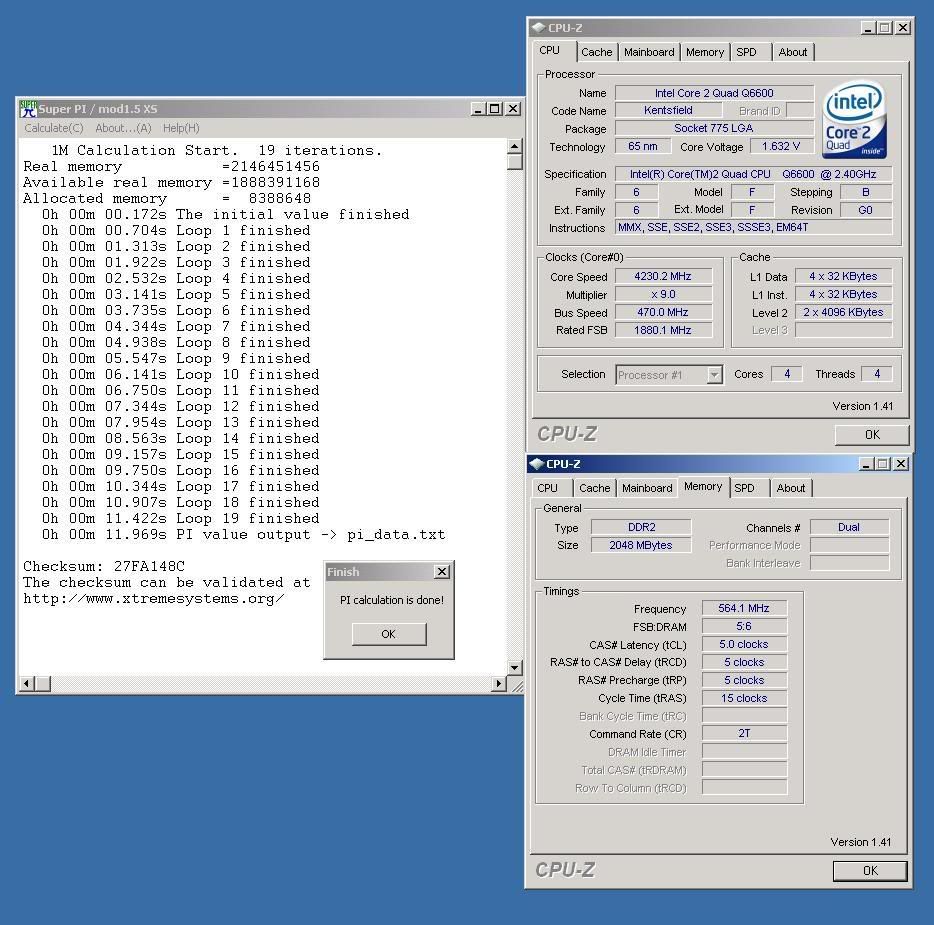The image size is (934, 925).
Task: Open About tab in bottom CPU-Z
Action: click(790, 488)
